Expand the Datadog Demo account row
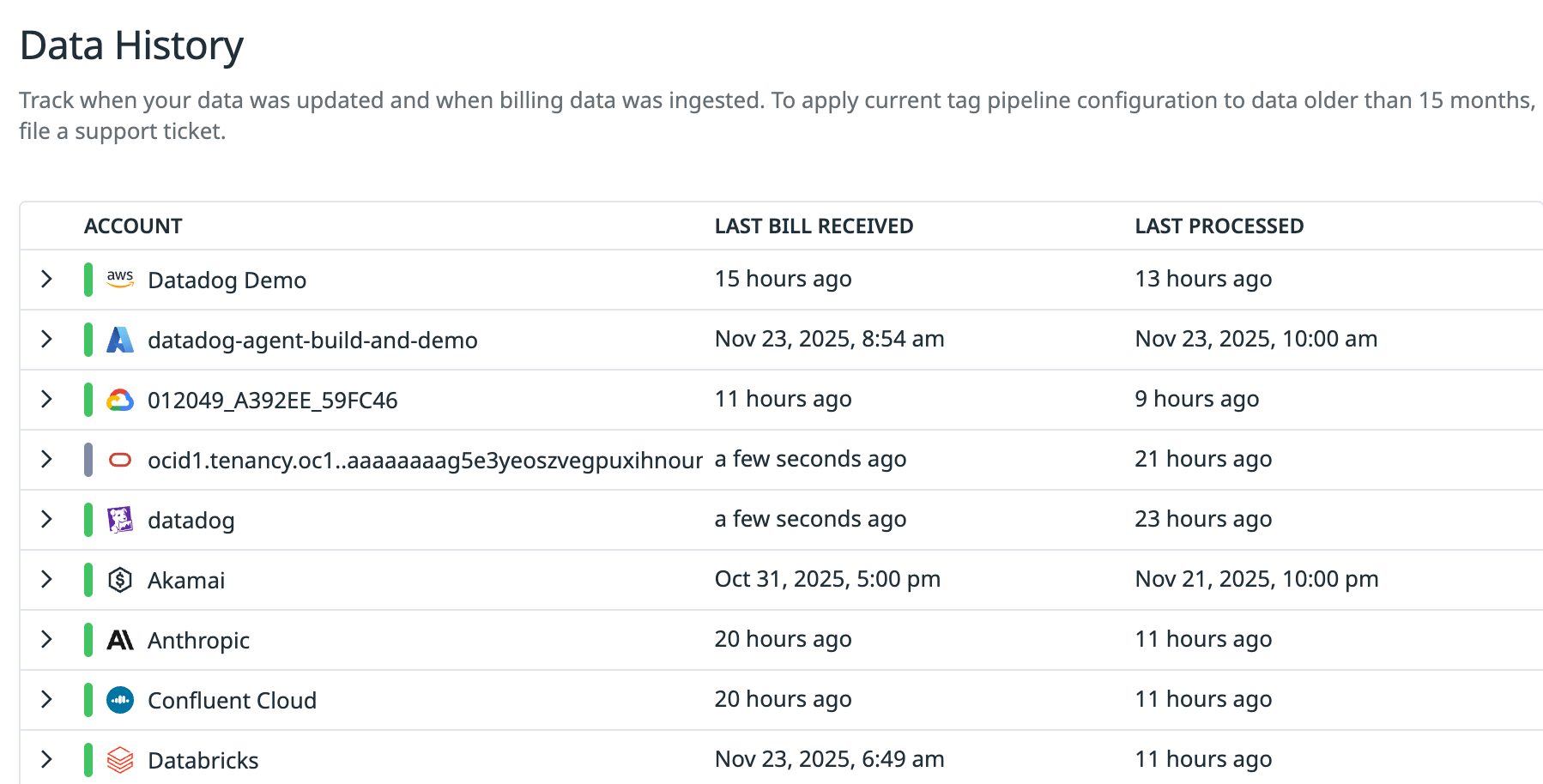 coord(46,280)
